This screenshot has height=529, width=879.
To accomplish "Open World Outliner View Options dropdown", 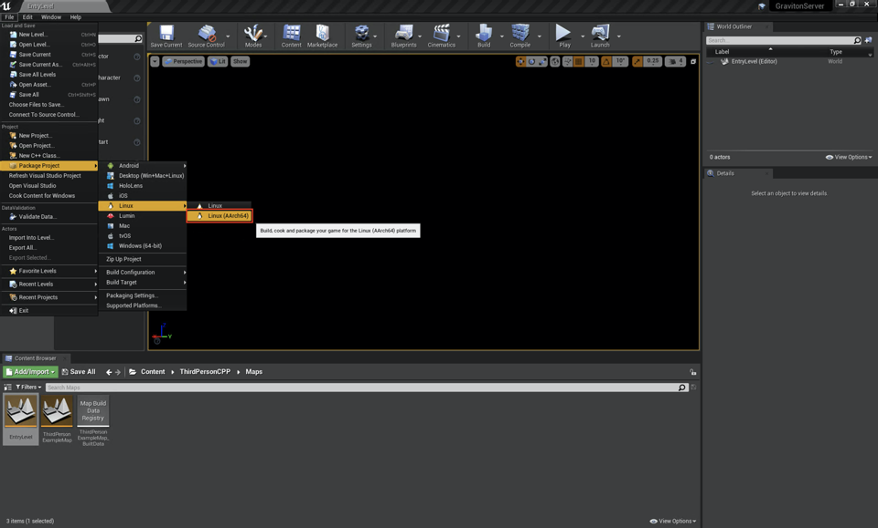I will [849, 157].
